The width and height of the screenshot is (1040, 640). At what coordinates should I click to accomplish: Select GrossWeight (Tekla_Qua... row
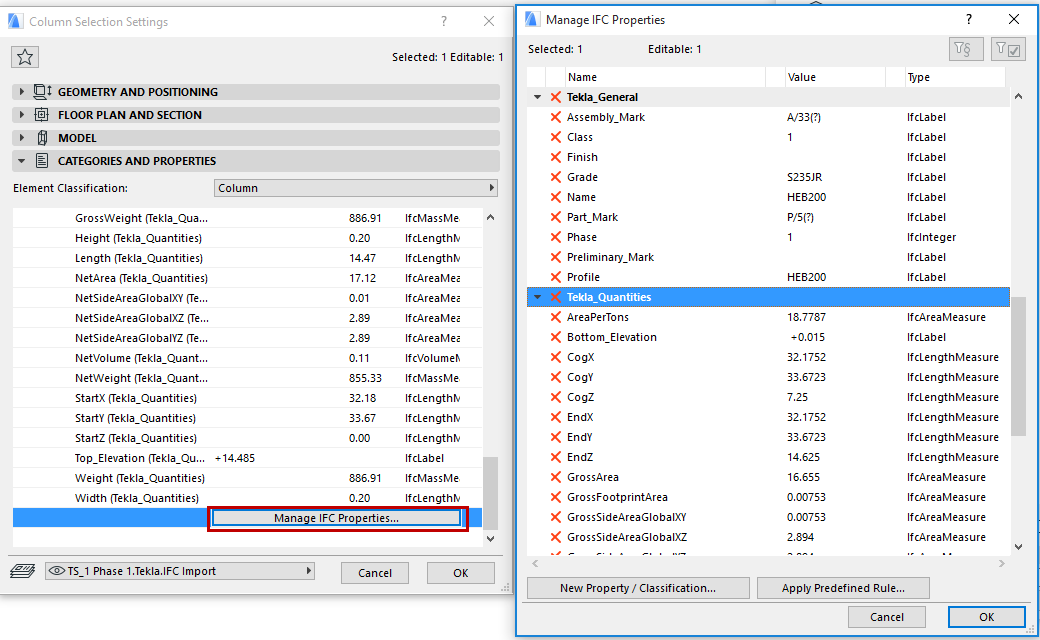pyautogui.click(x=247, y=218)
